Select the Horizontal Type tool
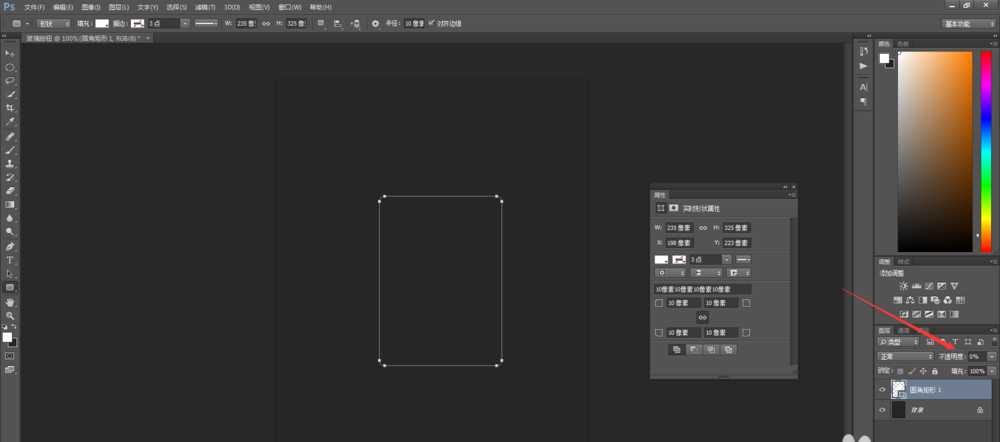The height and width of the screenshot is (442, 1000). pos(10,260)
